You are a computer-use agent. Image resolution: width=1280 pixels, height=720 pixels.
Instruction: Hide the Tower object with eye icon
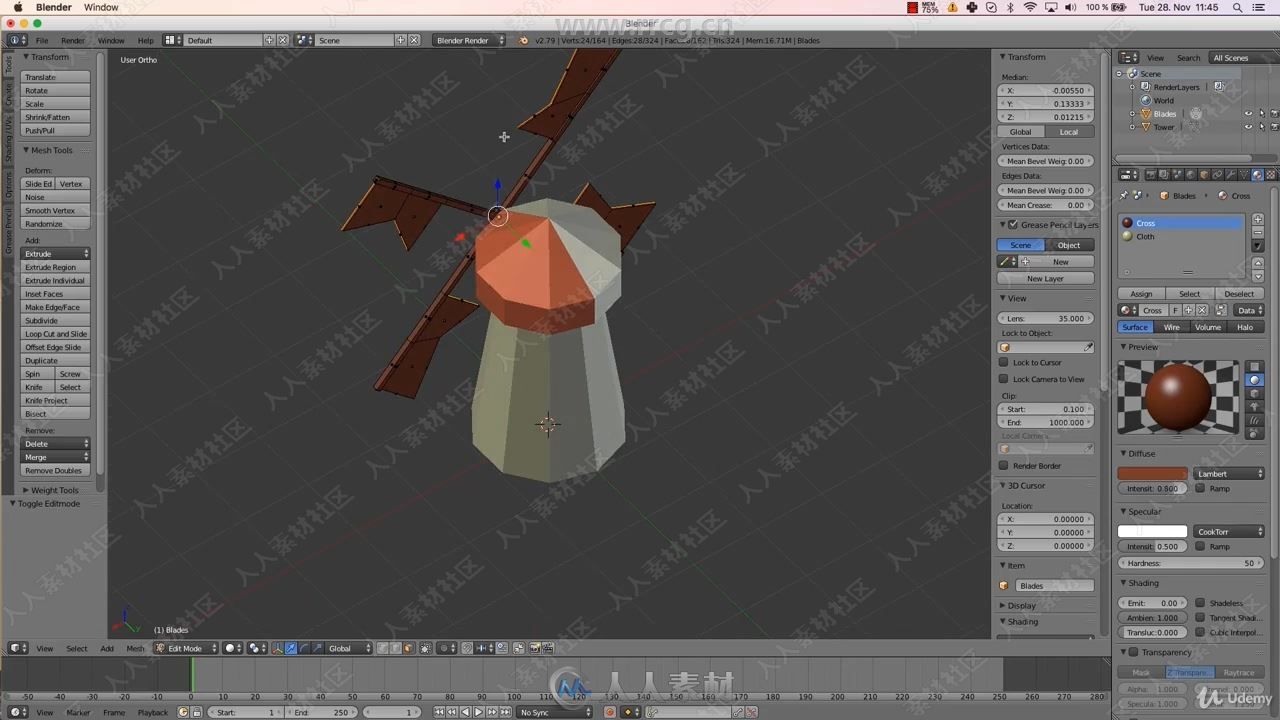point(1248,127)
